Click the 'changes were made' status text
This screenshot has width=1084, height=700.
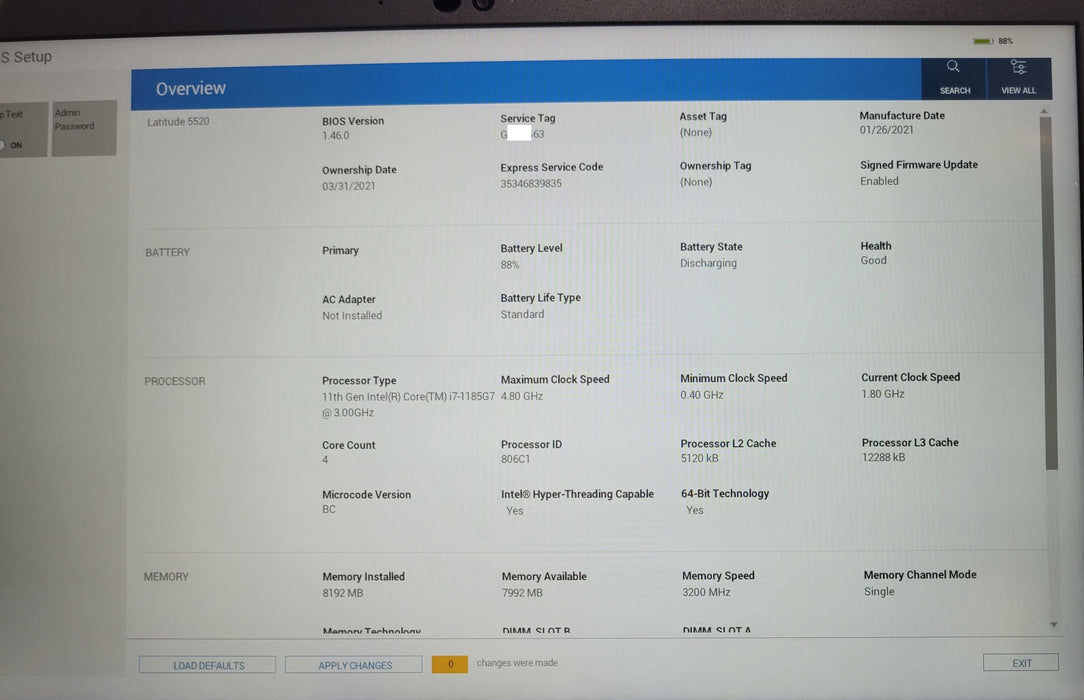pos(517,663)
